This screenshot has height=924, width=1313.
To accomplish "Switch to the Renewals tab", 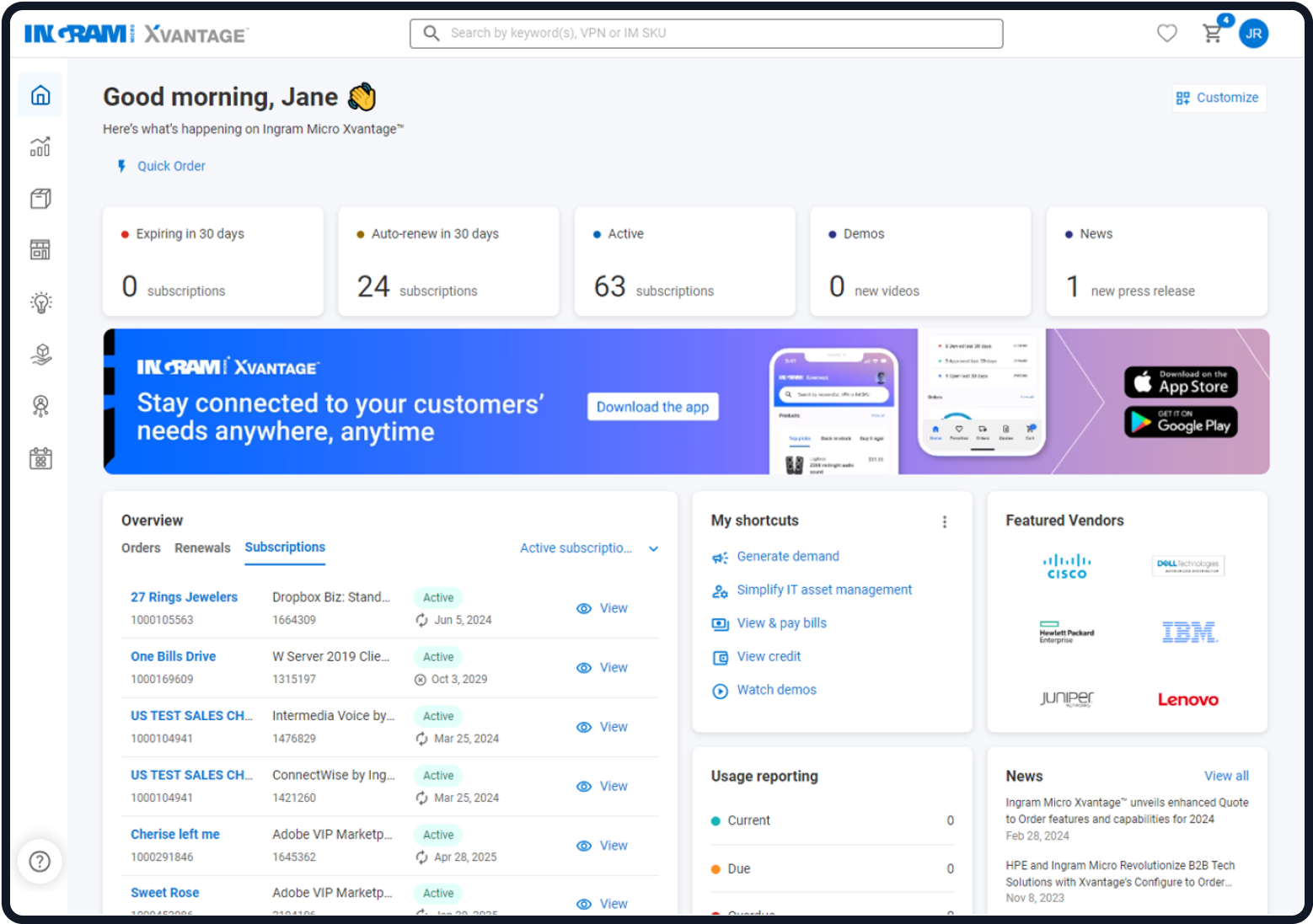I will 202,548.
